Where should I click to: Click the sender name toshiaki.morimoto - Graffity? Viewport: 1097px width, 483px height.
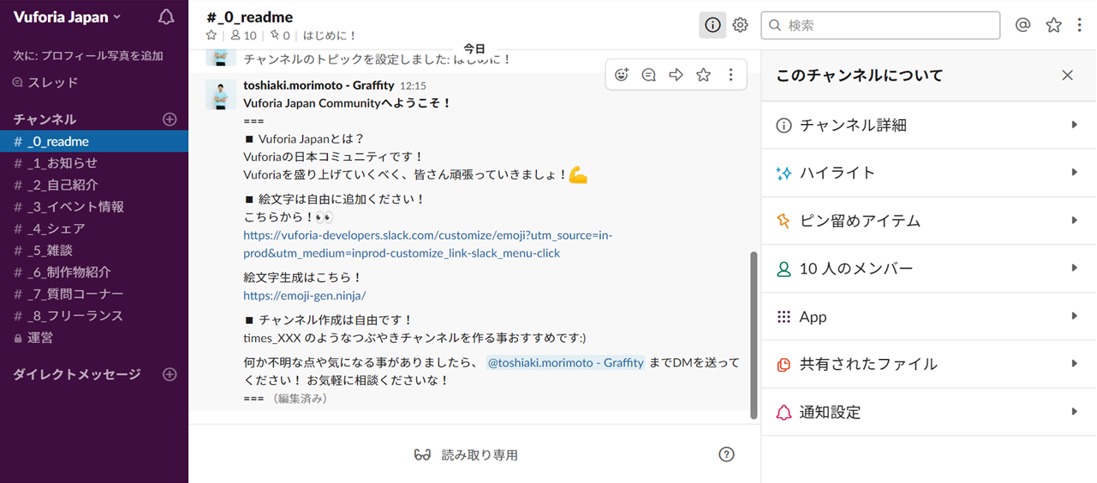click(x=318, y=85)
